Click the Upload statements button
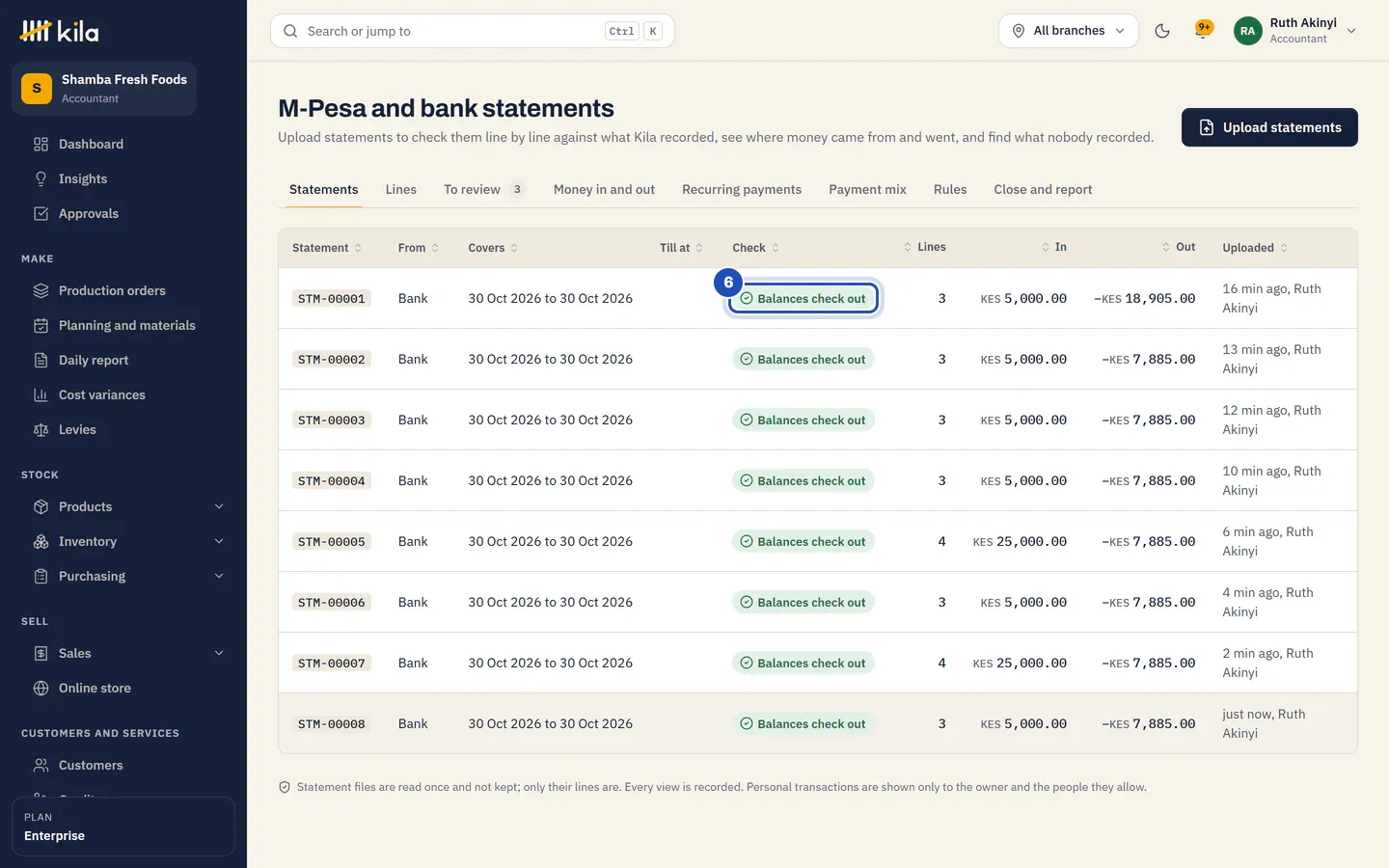Viewport: 1389px width, 868px height. coord(1269,127)
